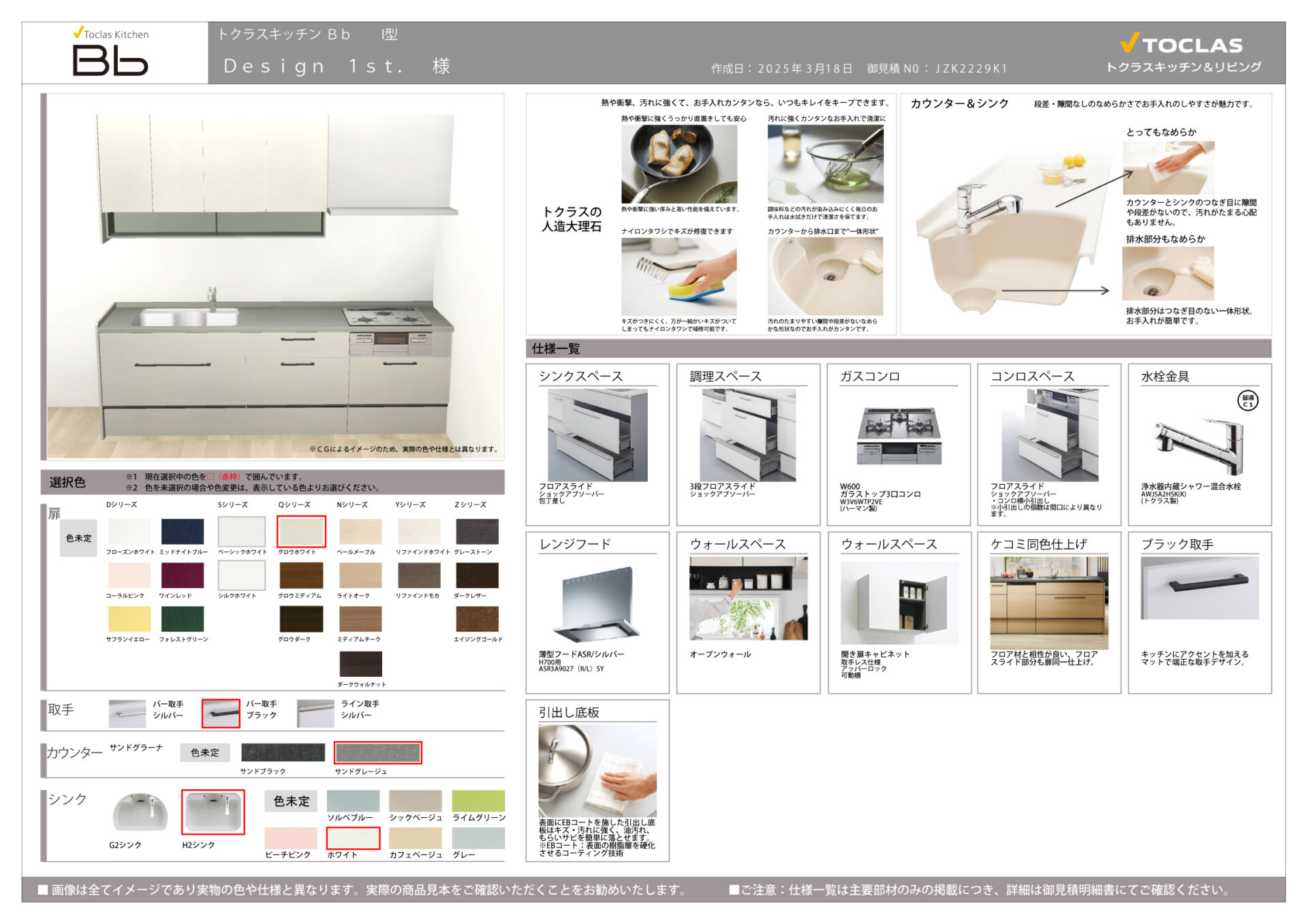Viewport: 1308px width, 924px height.
Task: Select the Gray Stone door swatch
Action: point(477,531)
